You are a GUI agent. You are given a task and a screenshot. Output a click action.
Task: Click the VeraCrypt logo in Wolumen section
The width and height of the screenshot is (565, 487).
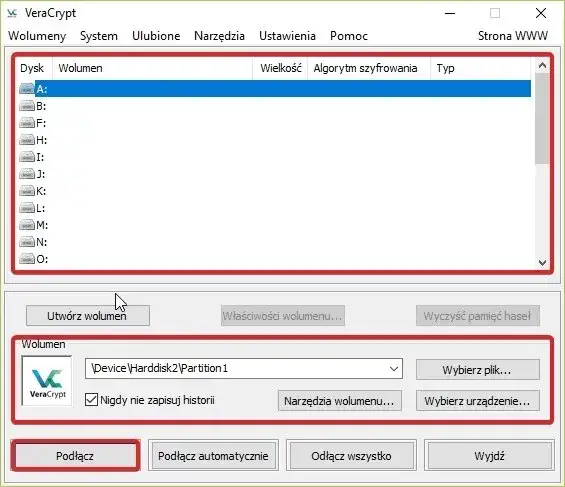[x=47, y=381]
